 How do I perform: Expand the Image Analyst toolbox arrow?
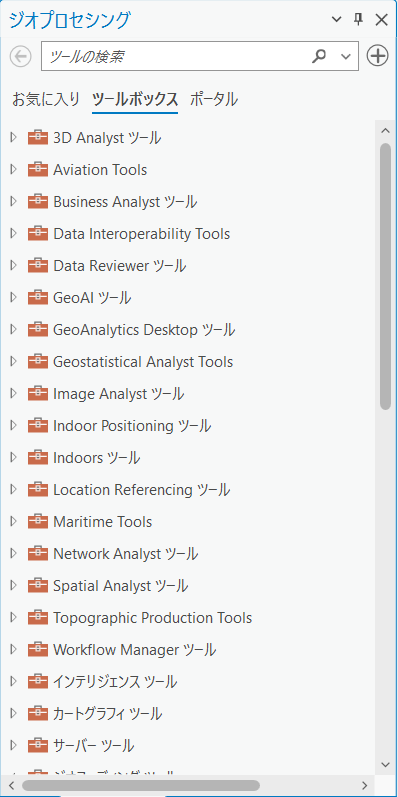click(x=14, y=394)
